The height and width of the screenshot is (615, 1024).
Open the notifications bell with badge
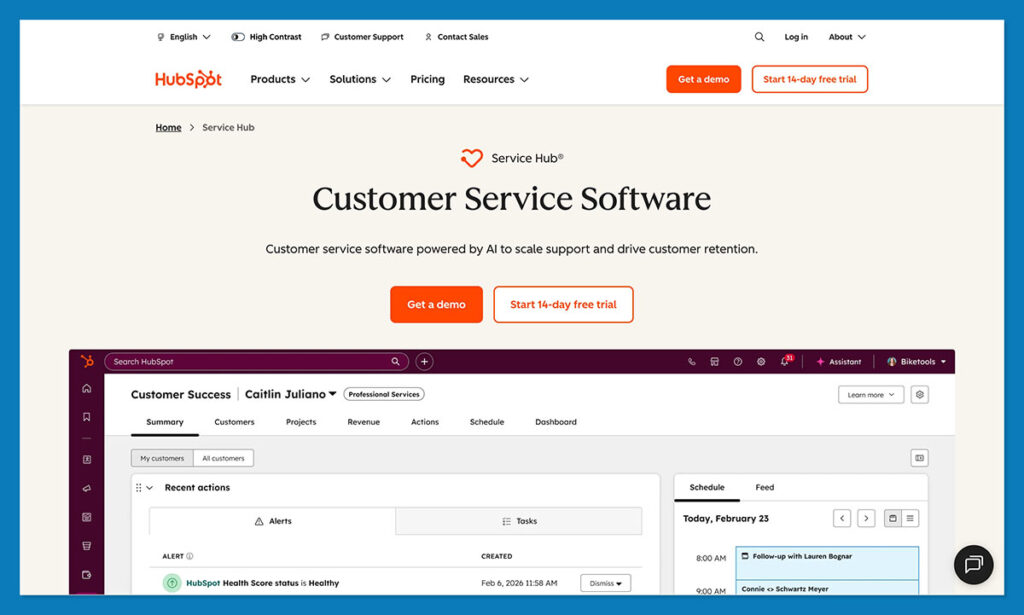pyautogui.click(x=786, y=361)
